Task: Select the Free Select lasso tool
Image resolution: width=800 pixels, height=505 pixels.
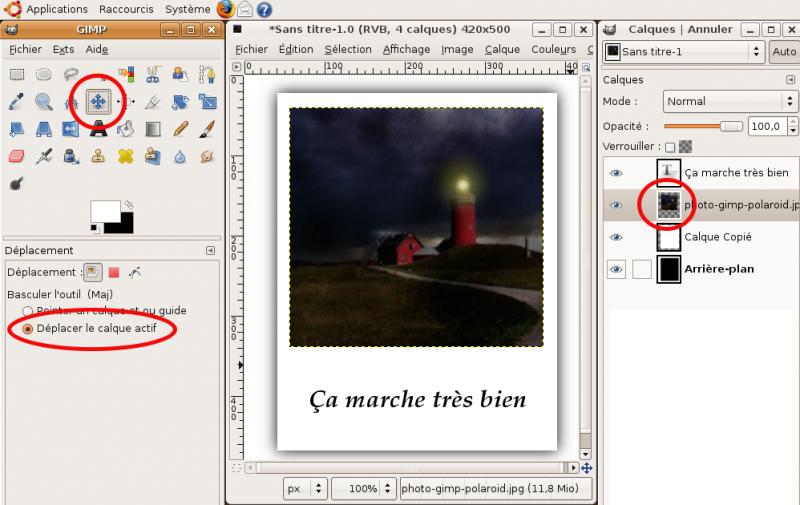Action: pos(71,75)
